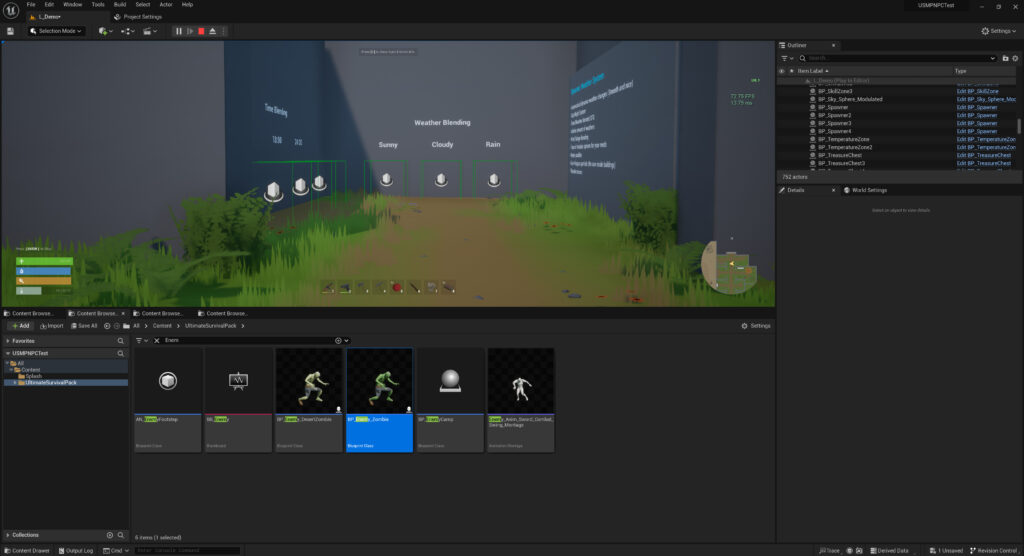Open the Content Drawer
Screen dimensions: 1024x556
tap(27, 551)
